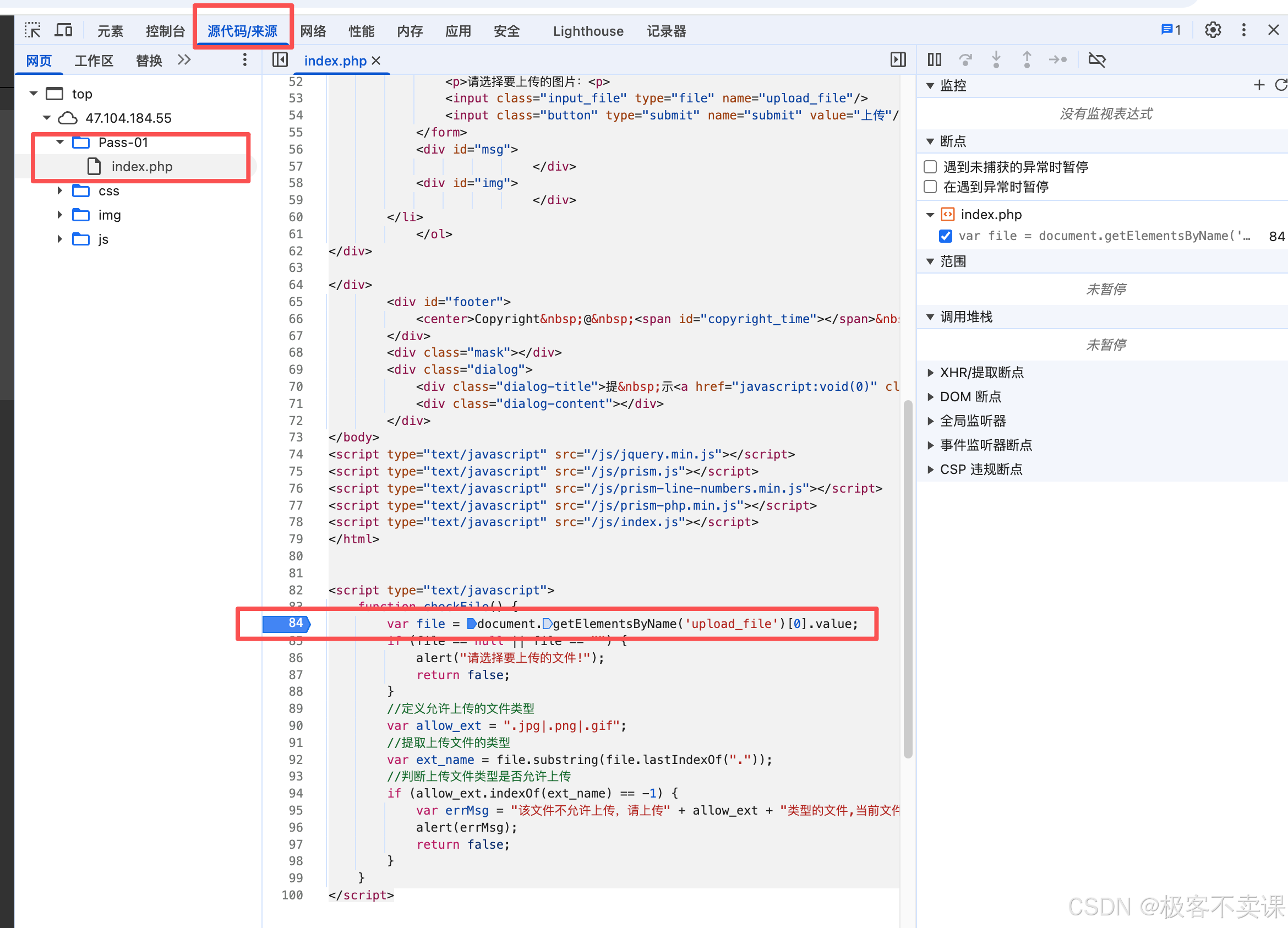Open the 性能 tab
The width and height of the screenshot is (1288, 928).
point(361,31)
